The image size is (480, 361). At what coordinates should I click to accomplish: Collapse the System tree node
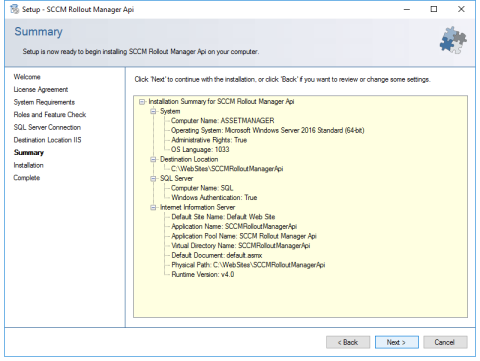point(153,111)
